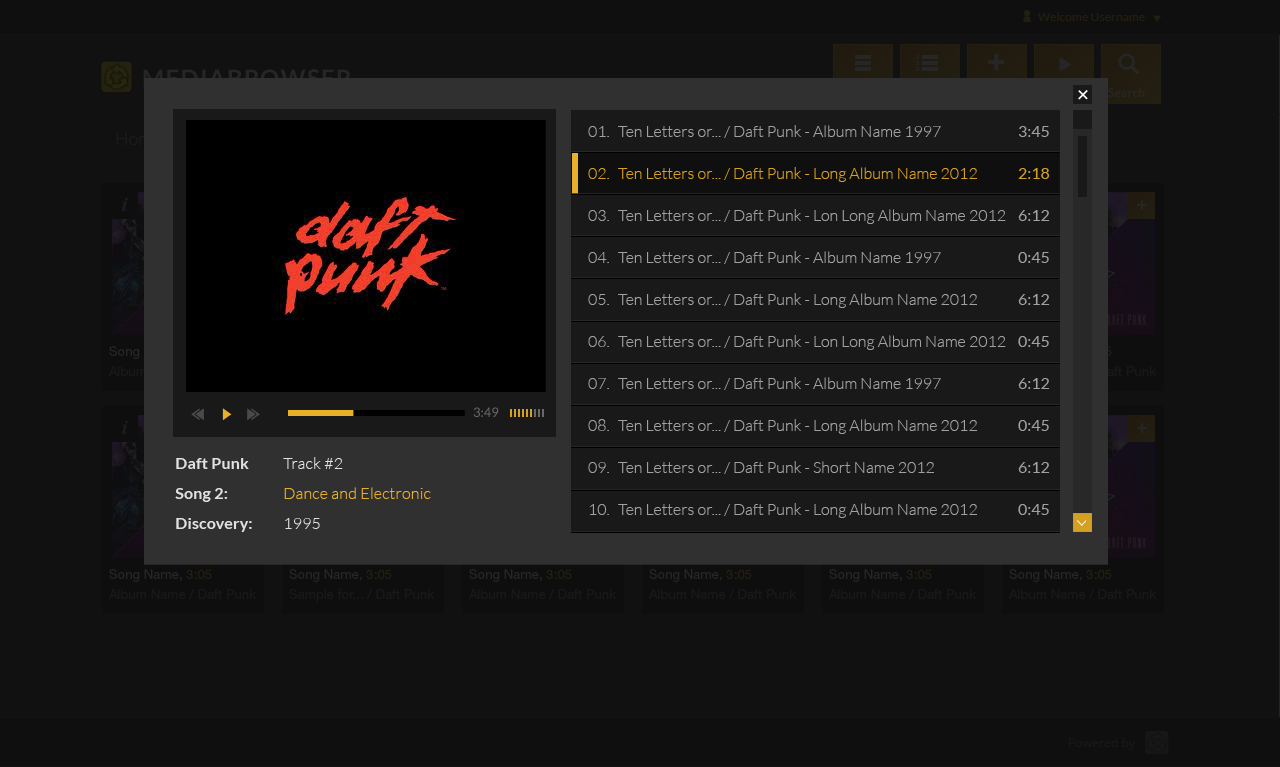This screenshot has width=1280, height=767.
Task: Select track 04 Album Name 1997
Action: click(815, 257)
